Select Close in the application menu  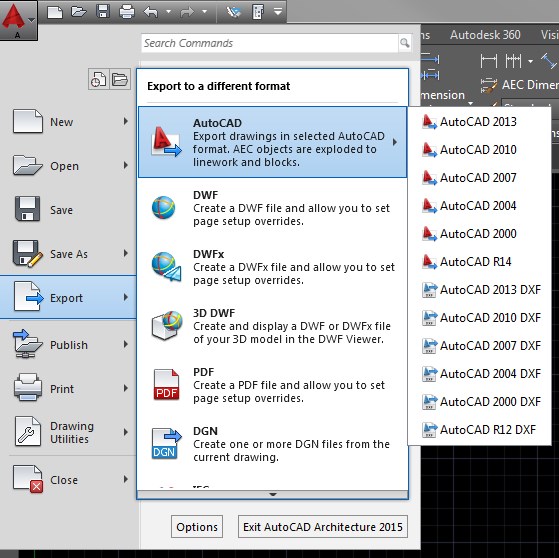pos(68,480)
